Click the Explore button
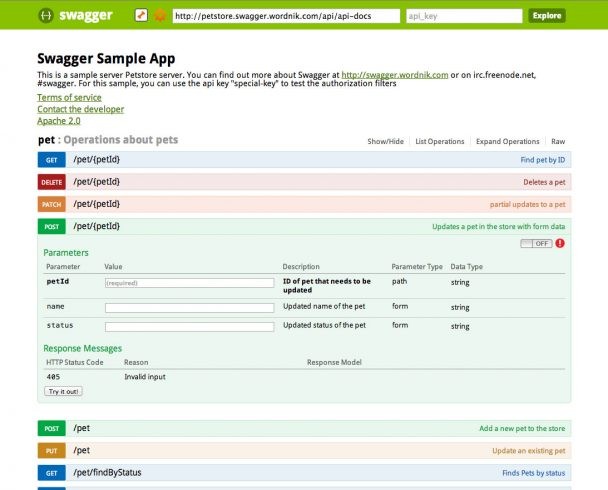 coord(547,16)
